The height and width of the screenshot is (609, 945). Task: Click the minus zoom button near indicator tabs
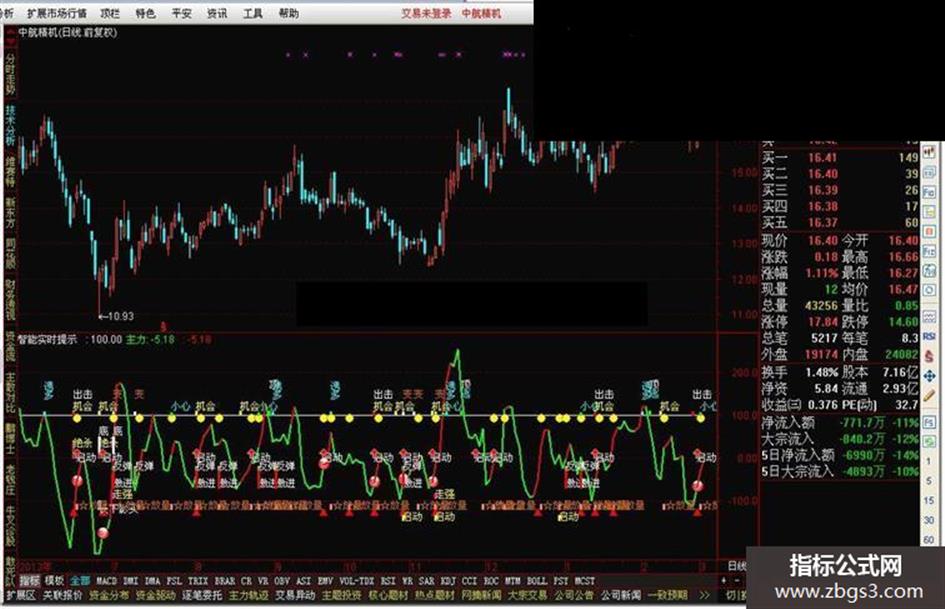pos(736,580)
